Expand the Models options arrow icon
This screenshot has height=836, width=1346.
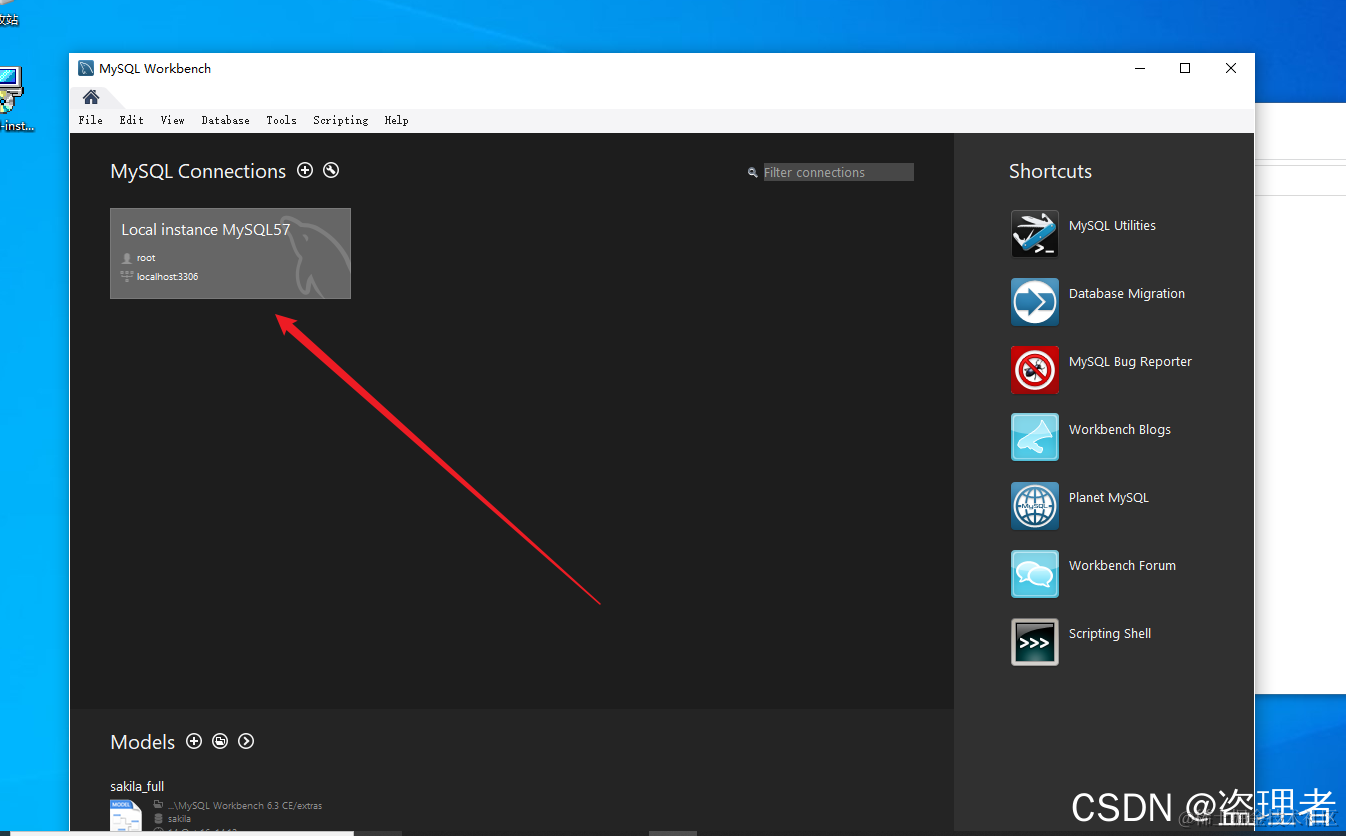[246, 741]
